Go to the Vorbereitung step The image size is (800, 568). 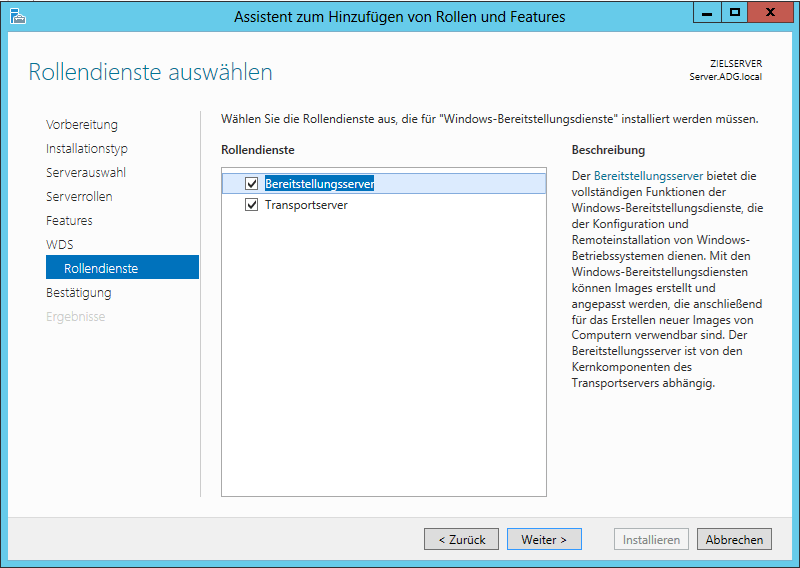82,125
